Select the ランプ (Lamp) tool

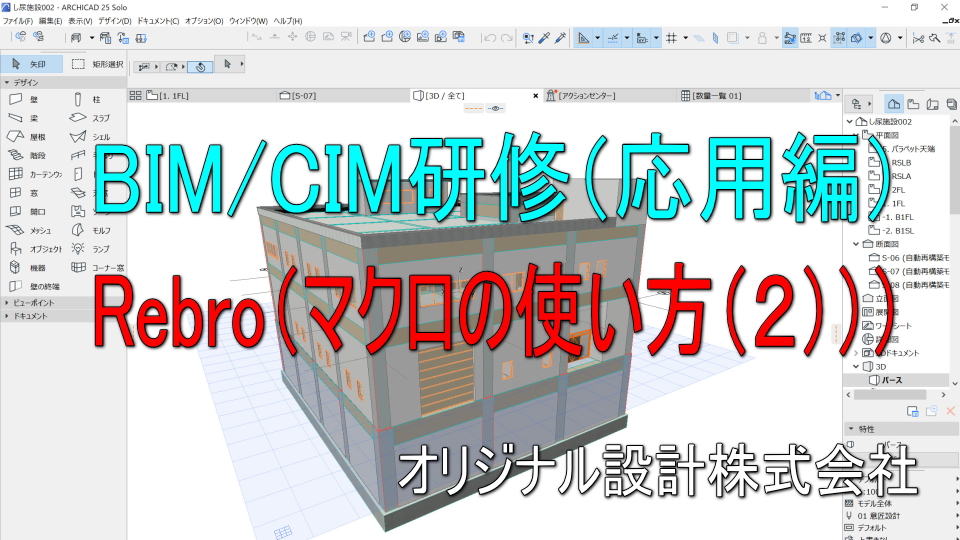[93, 248]
